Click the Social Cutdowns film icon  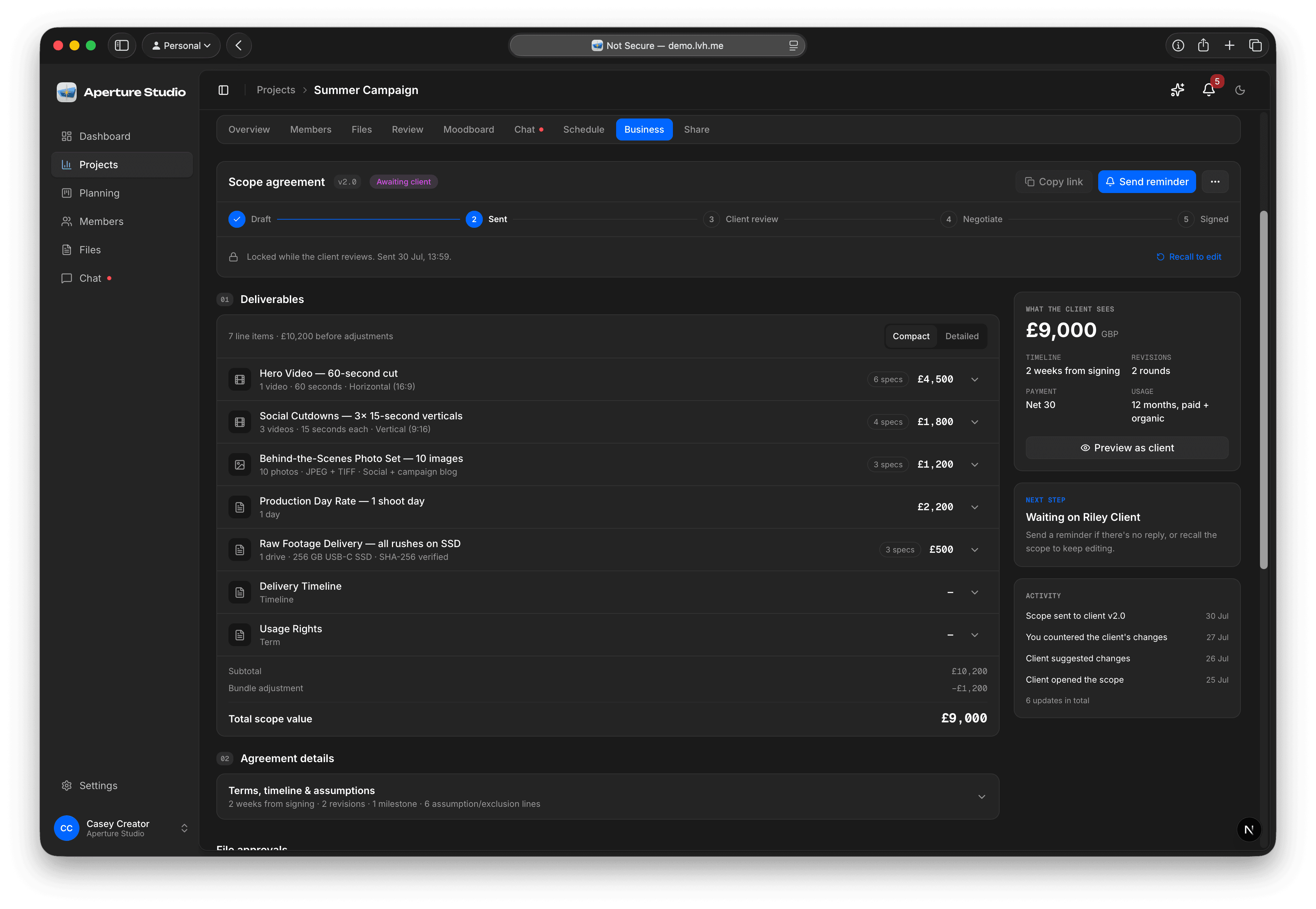[240, 422]
